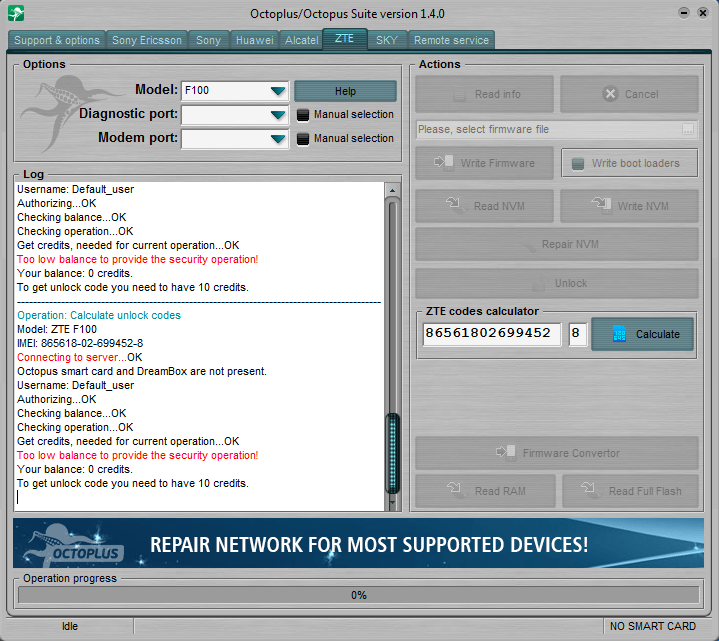Click the Octoplus app icon in title bar

(16, 13)
